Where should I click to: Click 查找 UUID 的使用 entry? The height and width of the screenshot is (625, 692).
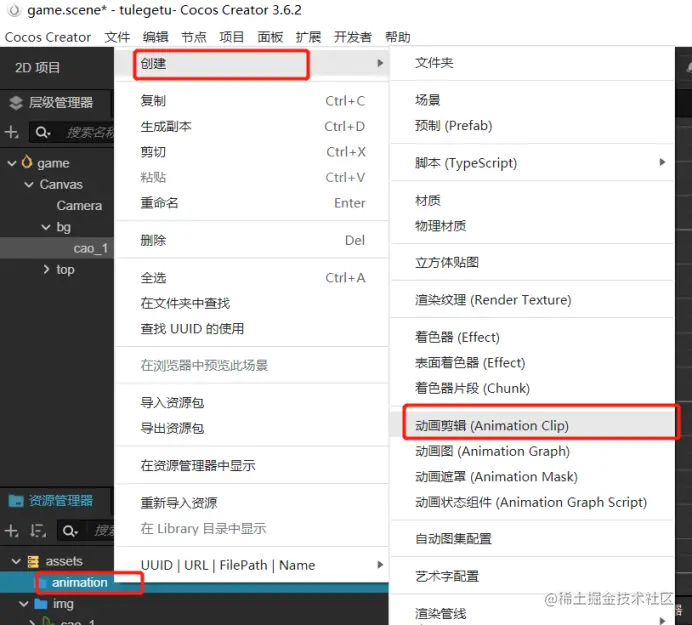click(x=252, y=329)
